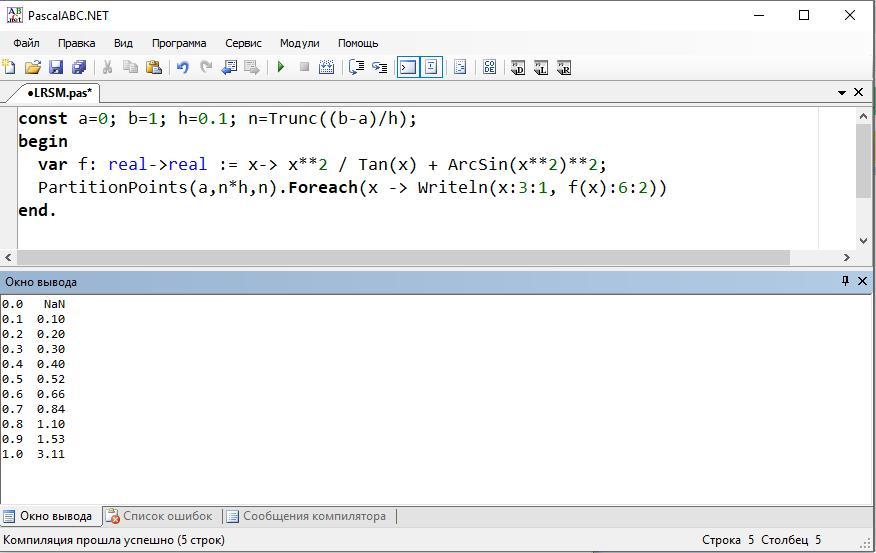Open the Правка menu
The image size is (876, 553).
pyautogui.click(x=76, y=43)
